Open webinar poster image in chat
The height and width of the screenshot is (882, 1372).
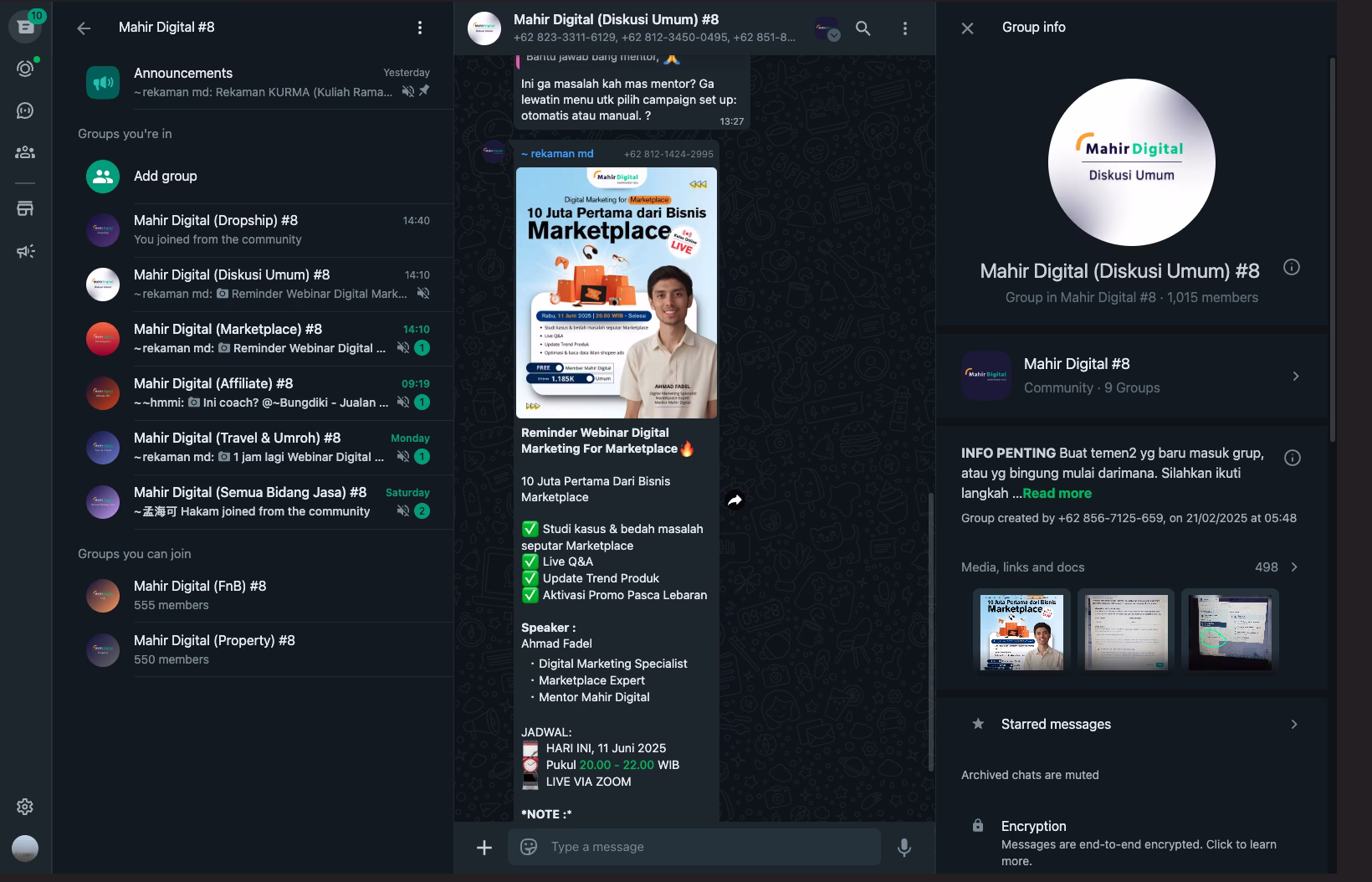pyautogui.click(x=617, y=293)
